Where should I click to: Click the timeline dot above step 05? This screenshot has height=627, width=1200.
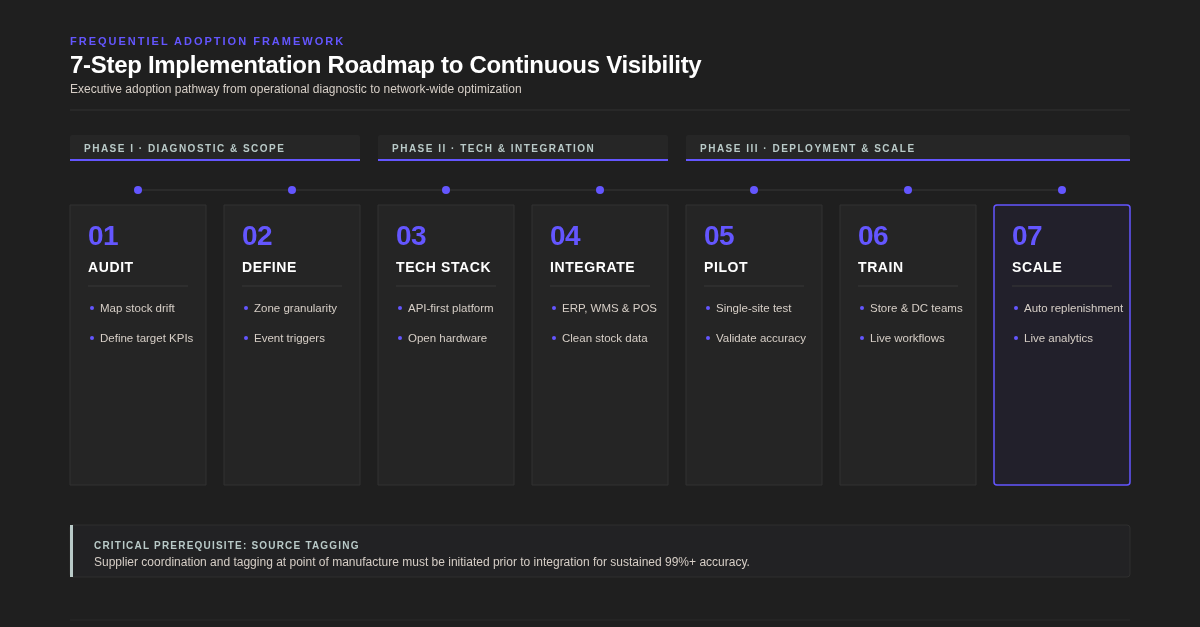tap(754, 190)
